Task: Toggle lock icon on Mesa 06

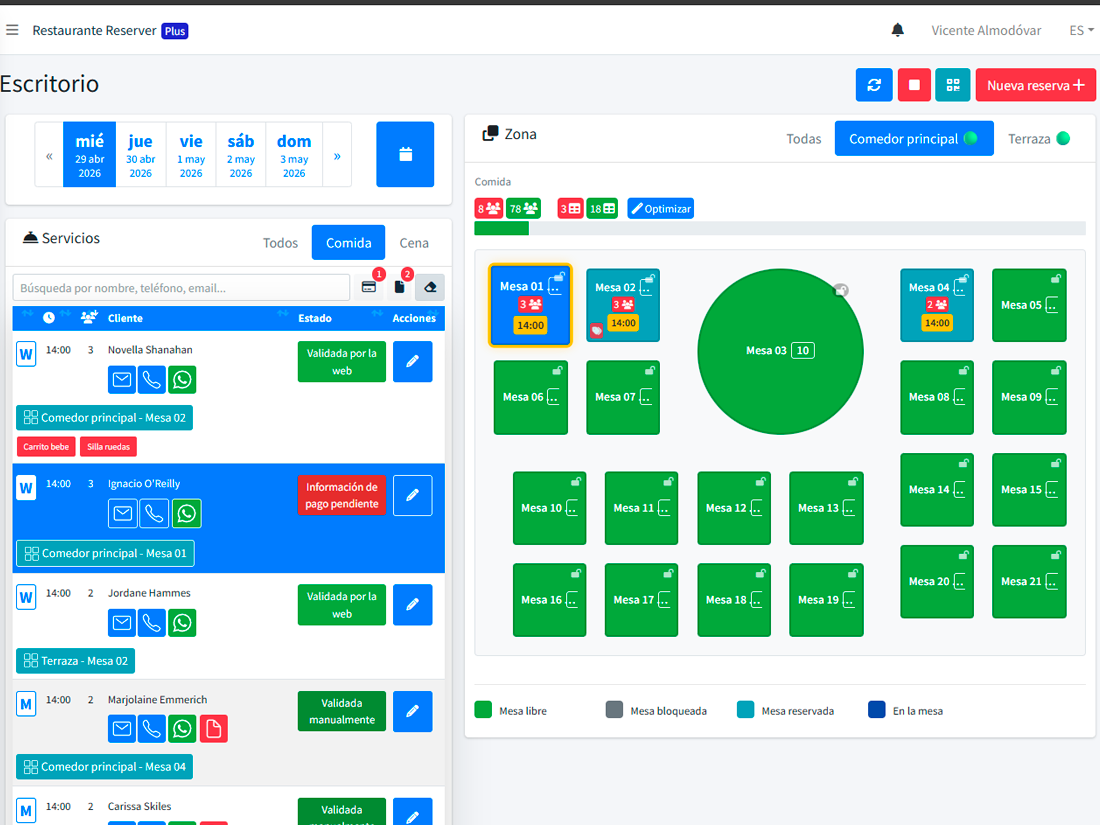Action: coord(557,370)
